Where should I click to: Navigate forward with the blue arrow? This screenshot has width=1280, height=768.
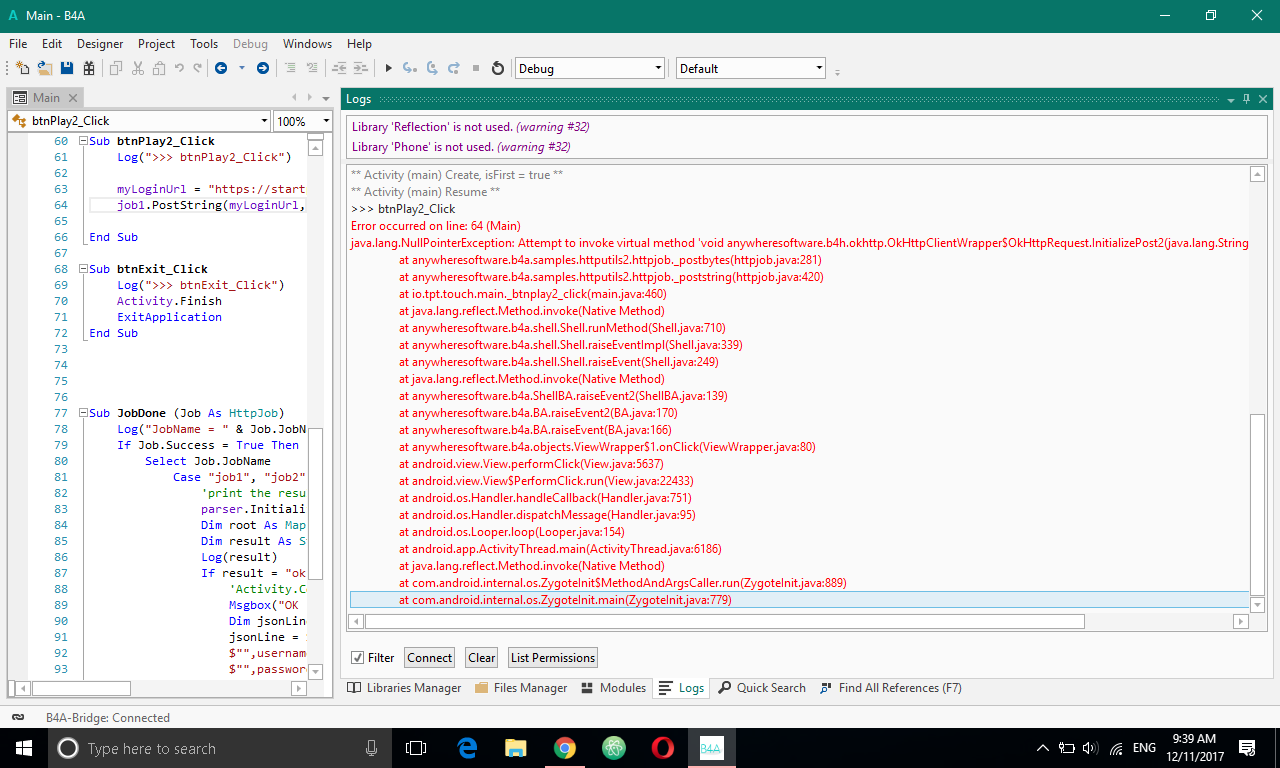click(x=263, y=68)
